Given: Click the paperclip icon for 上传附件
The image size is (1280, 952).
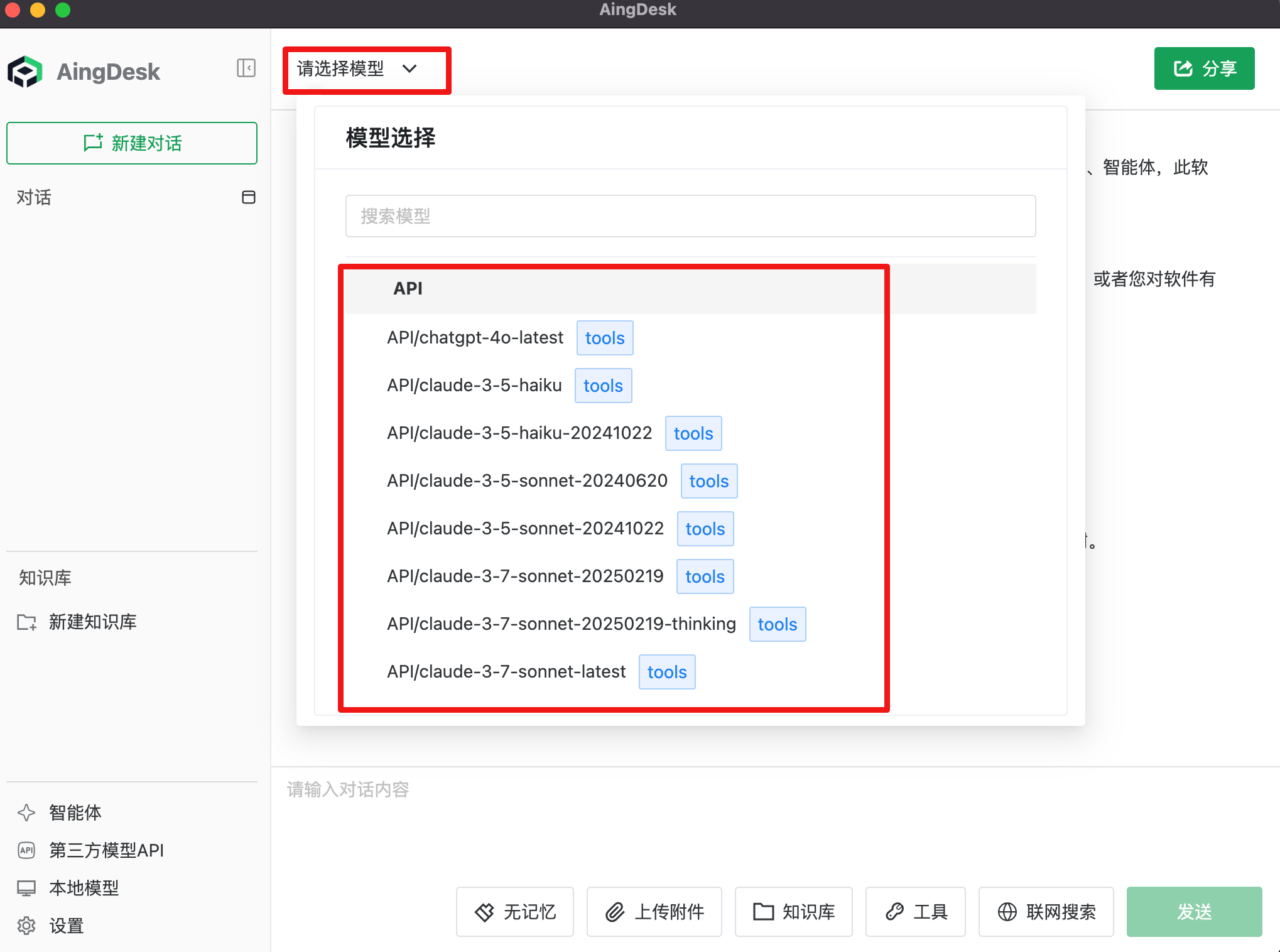Looking at the screenshot, I should point(615,912).
